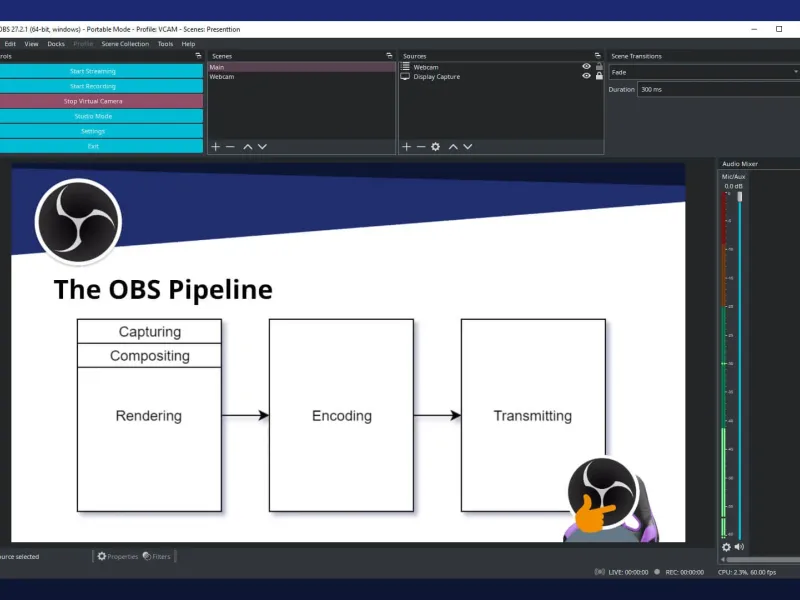
Task: Select the Main scene
Action: 302,67
